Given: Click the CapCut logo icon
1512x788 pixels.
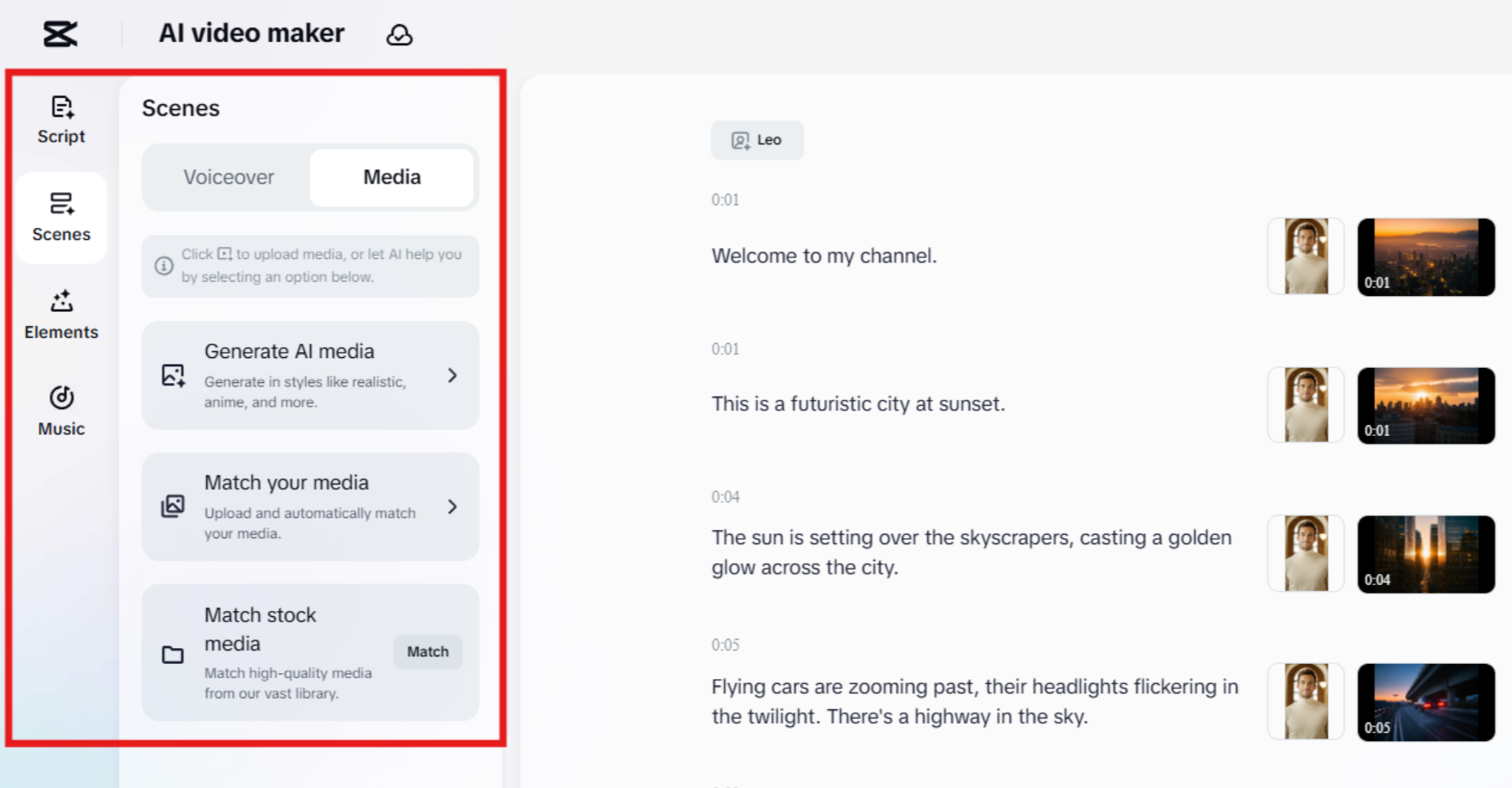Looking at the screenshot, I should [x=60, y=33].
